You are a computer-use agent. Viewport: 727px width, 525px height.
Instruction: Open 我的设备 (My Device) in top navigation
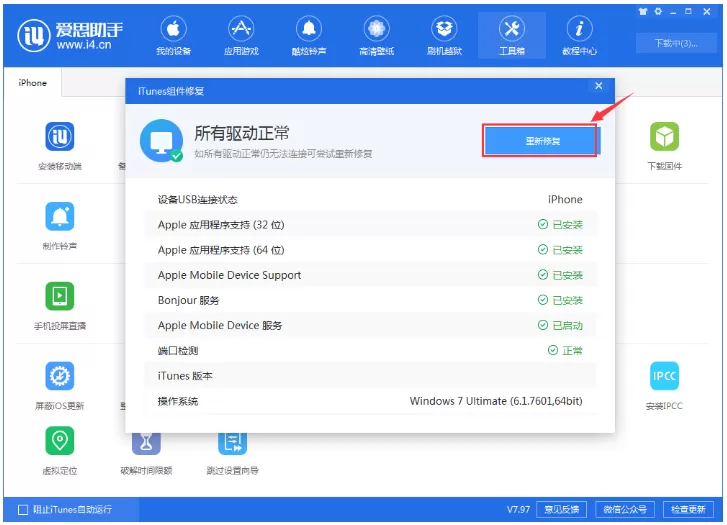tap(173, 36)
